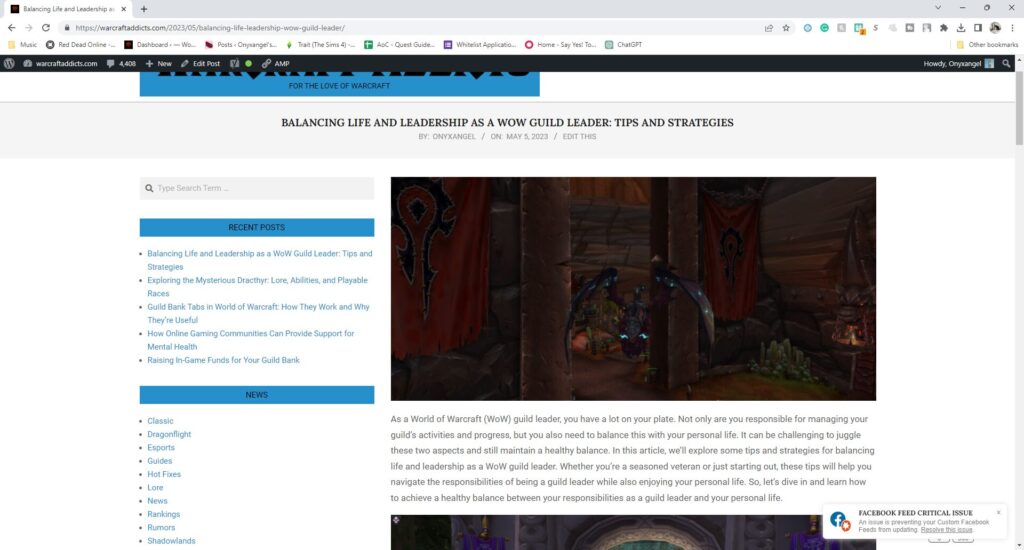The height and width of the screenshot is (550, 1024).
Task: Click the Horde banner featured image
Action: (x=633, y=289)
